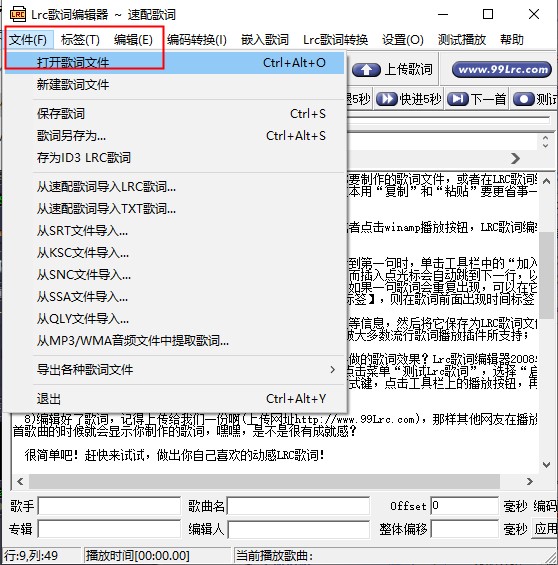
Task: Minimize the Lrc歌词编辑器 window
Action: click(443, 14)
